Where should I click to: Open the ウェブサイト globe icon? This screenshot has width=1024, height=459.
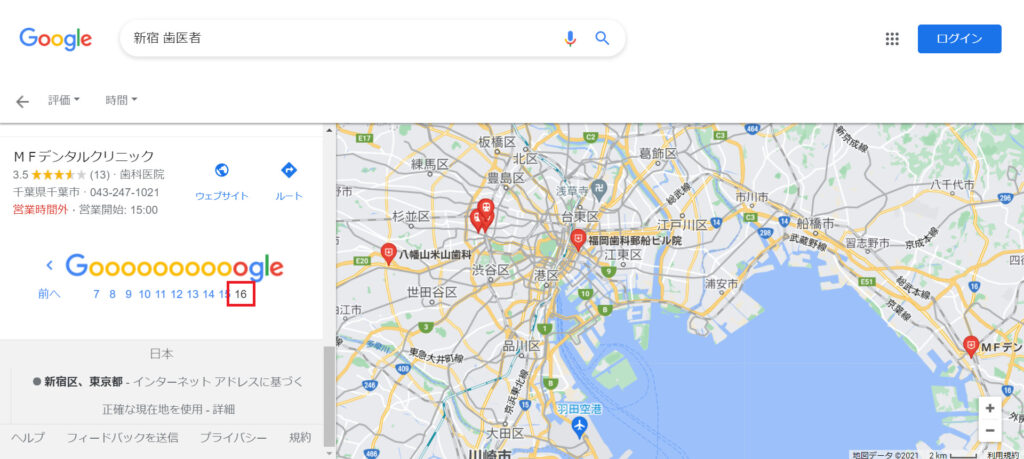tap(222, 170)
